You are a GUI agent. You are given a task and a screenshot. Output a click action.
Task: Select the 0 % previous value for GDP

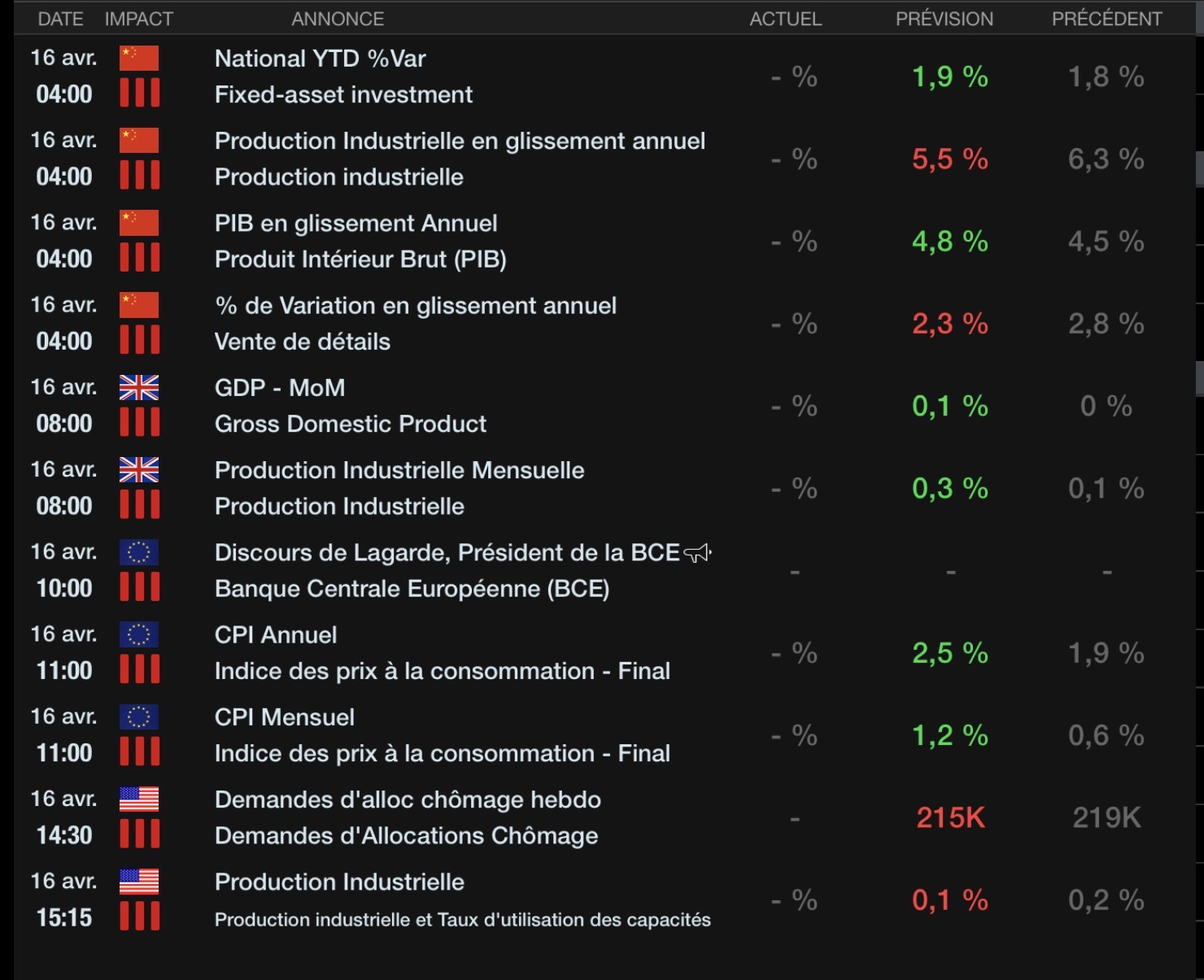click(x=1106, y=406)
